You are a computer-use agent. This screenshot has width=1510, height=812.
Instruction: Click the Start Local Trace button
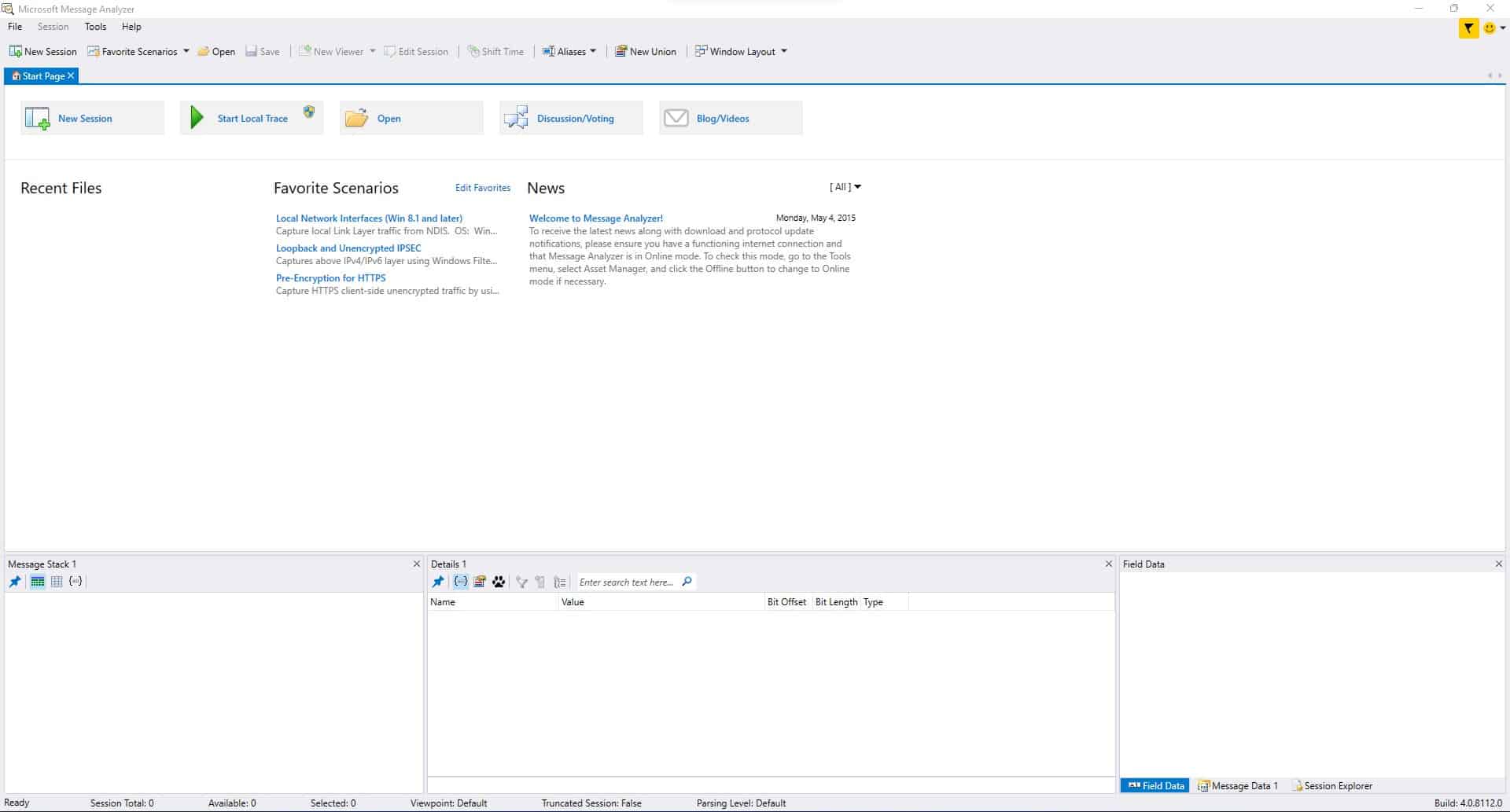point(252,118)
